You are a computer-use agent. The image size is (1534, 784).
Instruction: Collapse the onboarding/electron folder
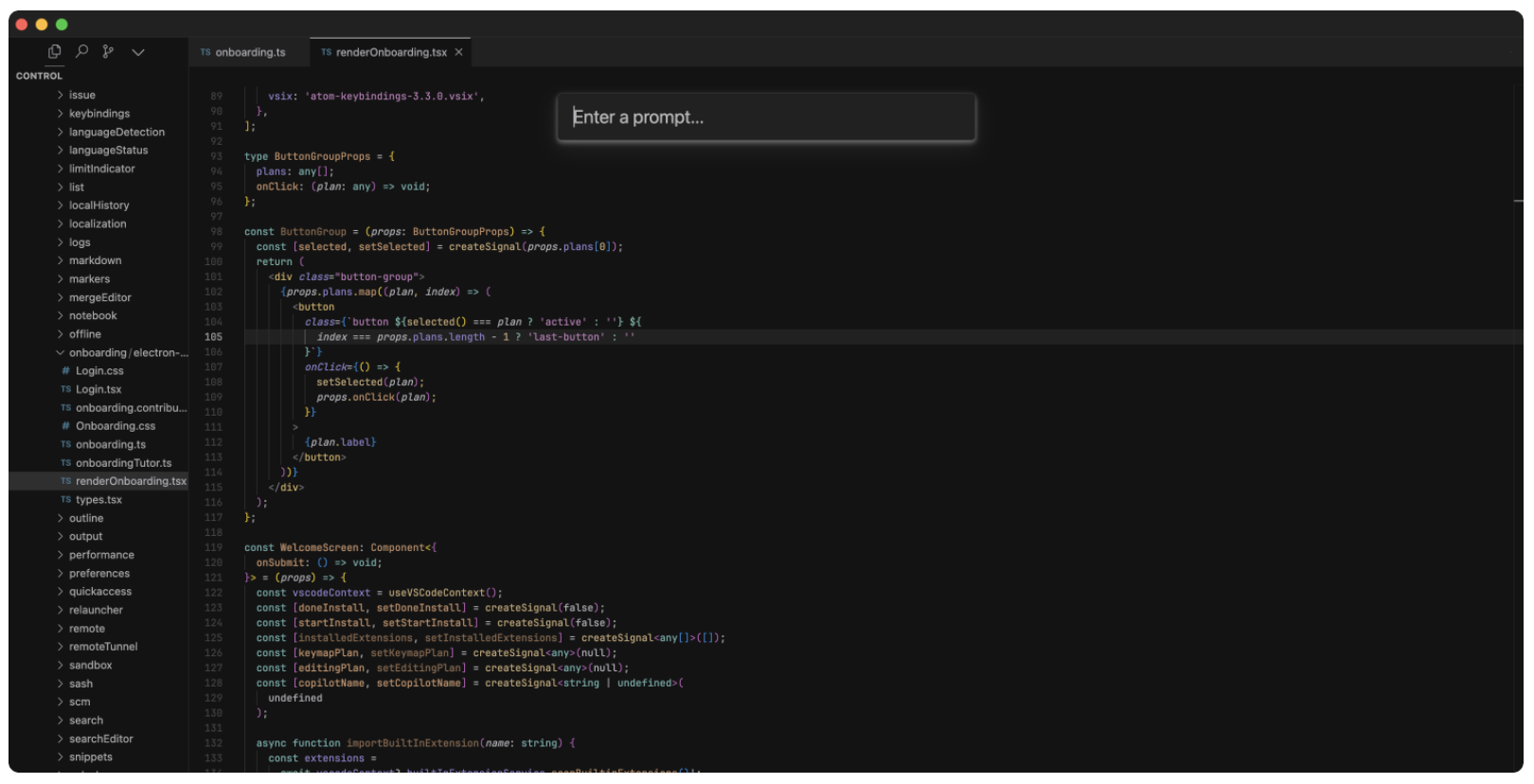point(123,353)
